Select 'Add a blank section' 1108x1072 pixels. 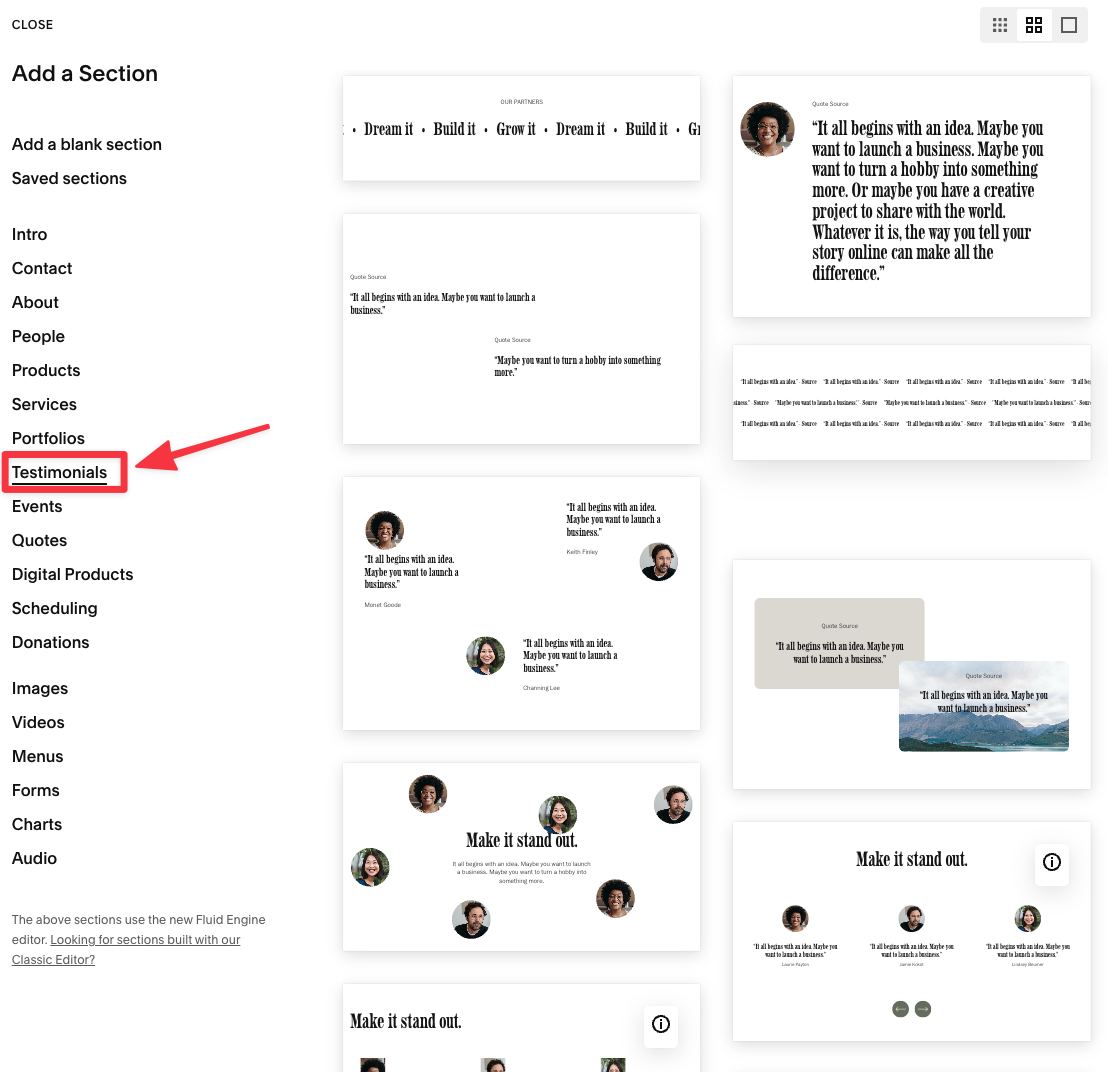pos(86,144)
